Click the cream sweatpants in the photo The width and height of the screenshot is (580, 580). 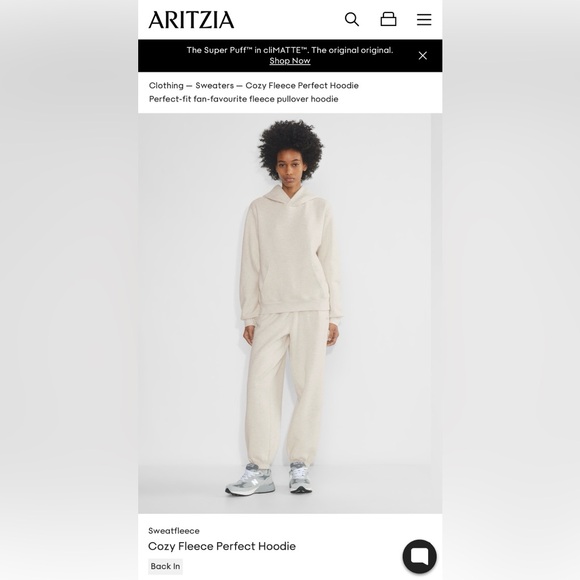[287, 388]
